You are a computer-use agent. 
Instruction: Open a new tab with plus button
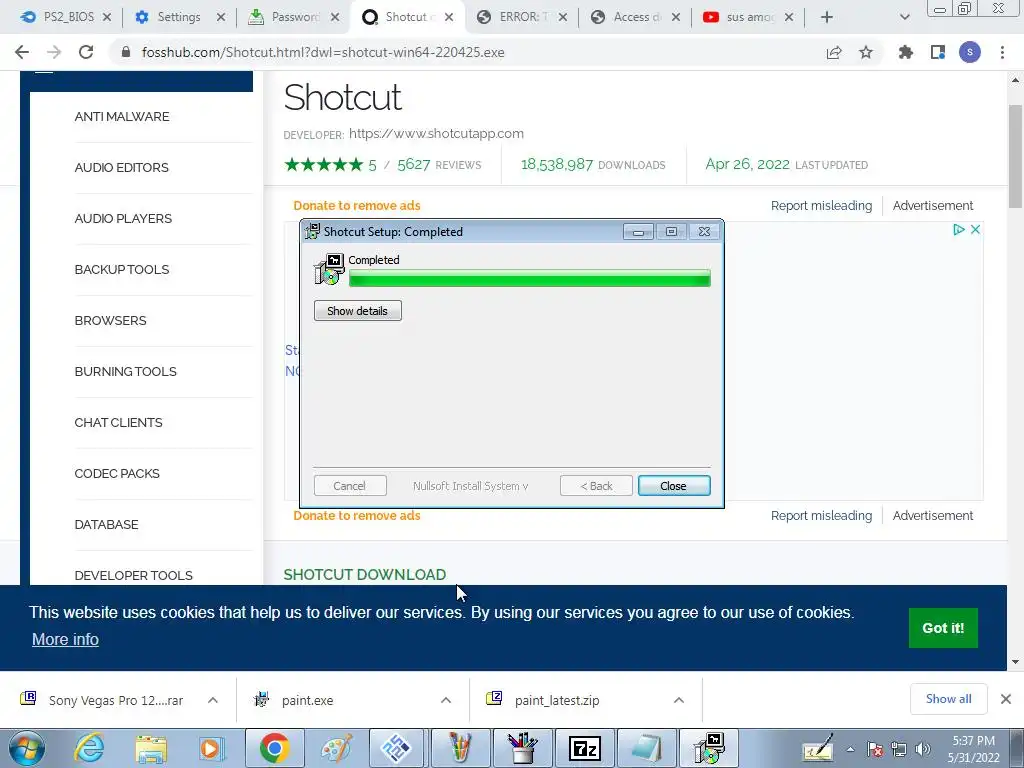pyautogui.click(x=827, y=17)
